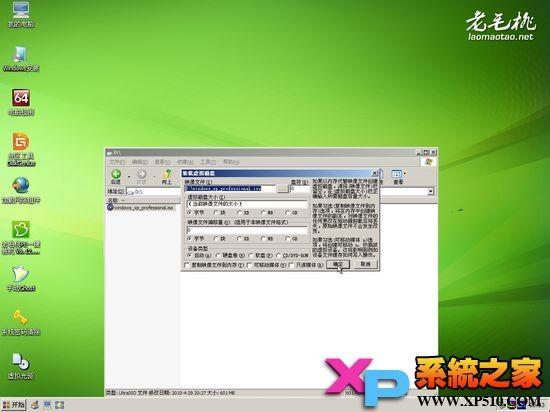Click the browse (...) button for image file
The width and height of the screenshot is (550, 412).
282,189
